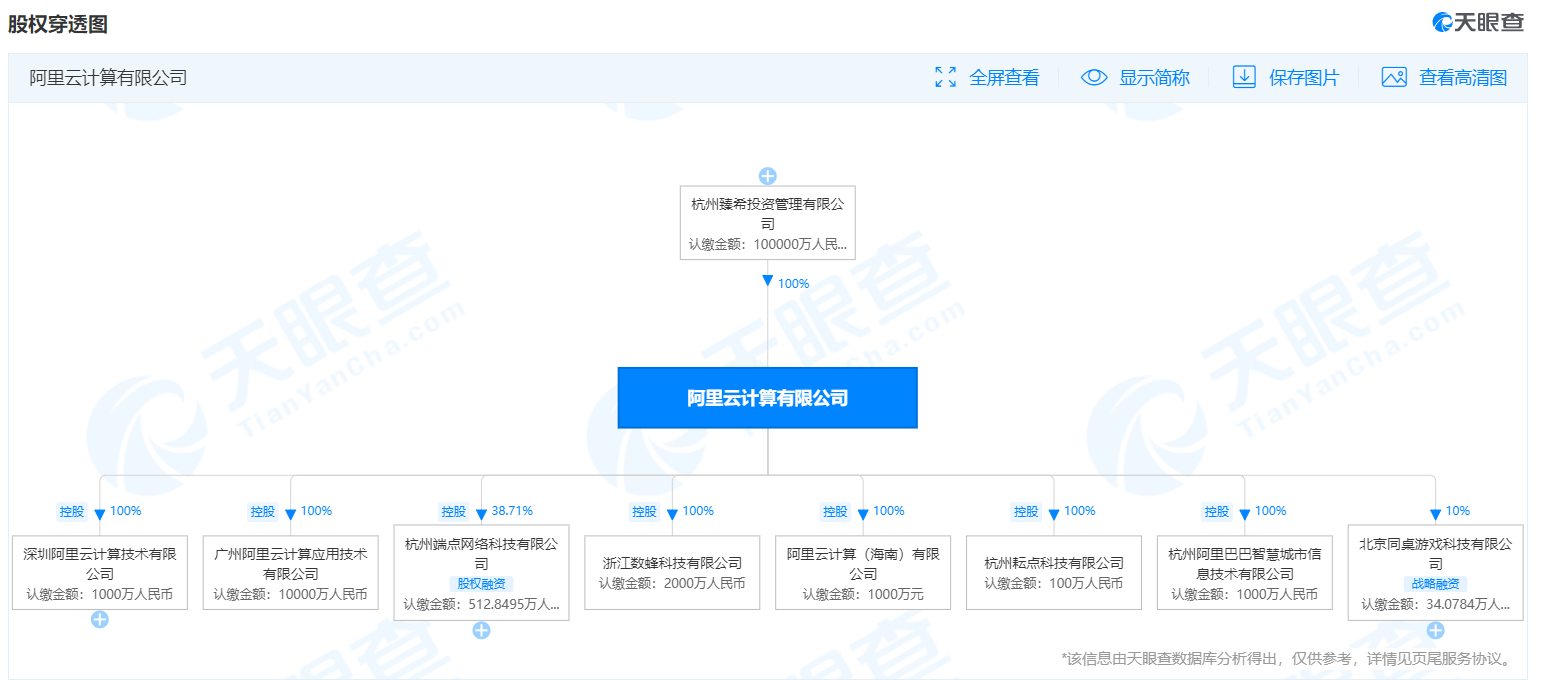Click the picture icon for 查看高清图

1394,77
